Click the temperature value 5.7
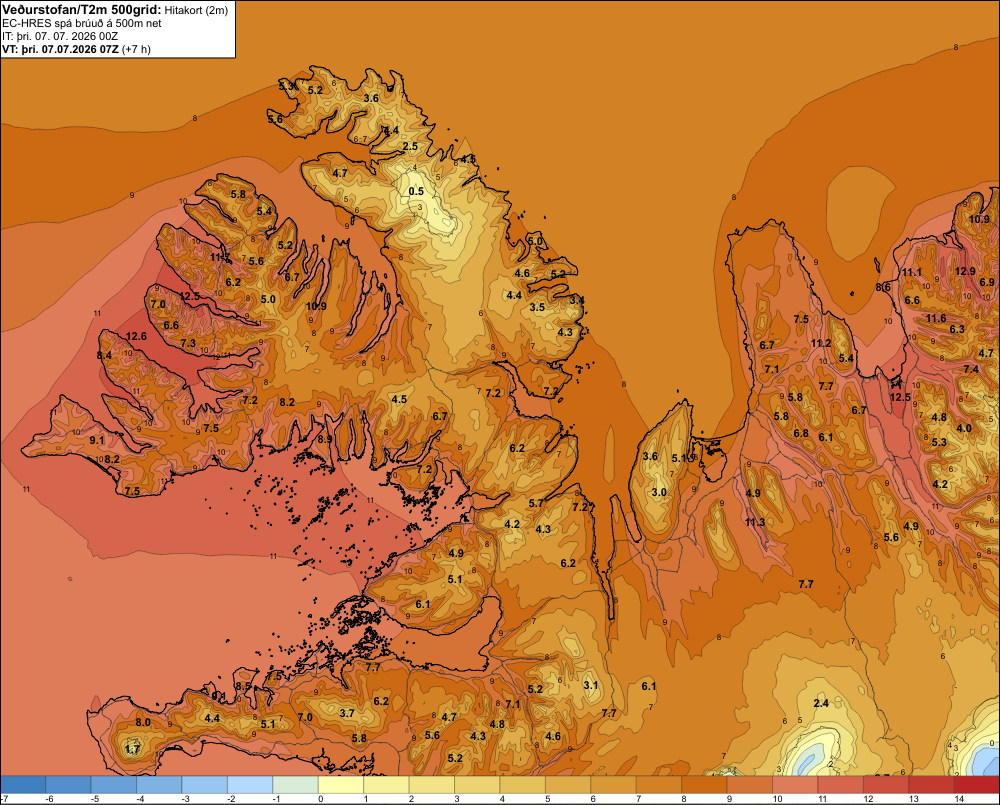Viewport: 1000px width, 805px height. [x=536, y=503]
